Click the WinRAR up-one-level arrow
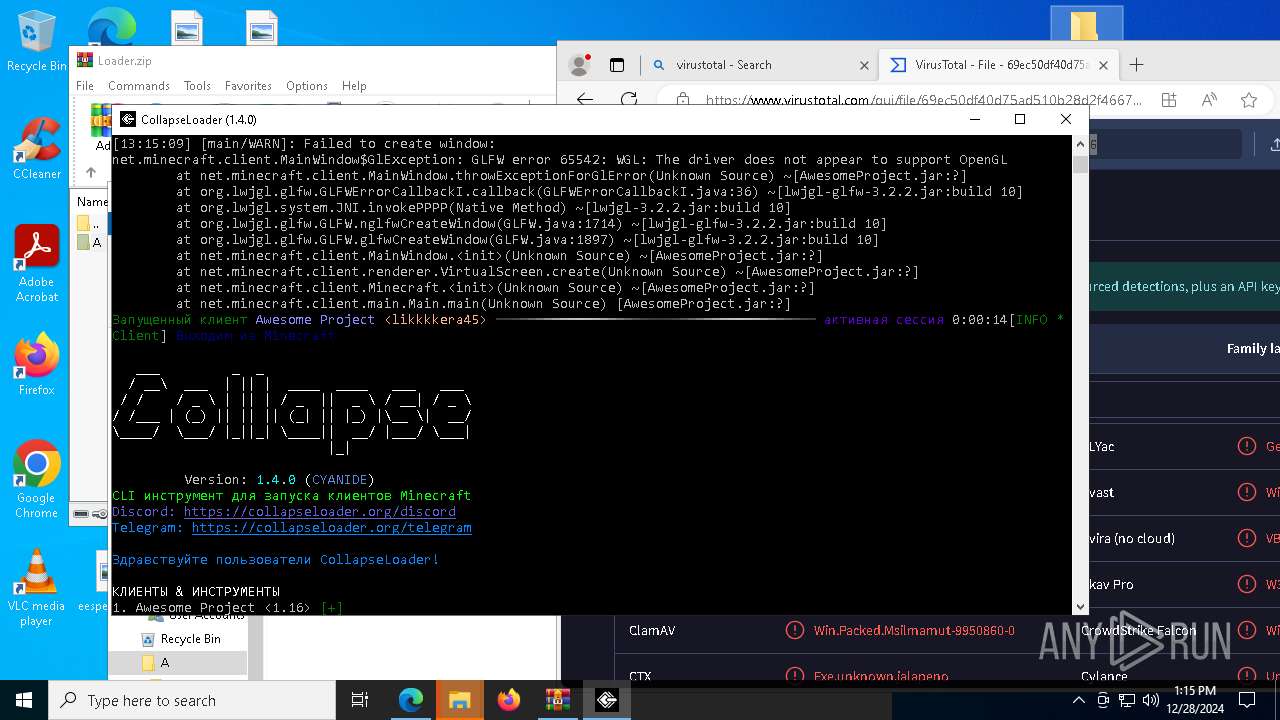Viewport: 1280px width, 720px height. point(91,172)
